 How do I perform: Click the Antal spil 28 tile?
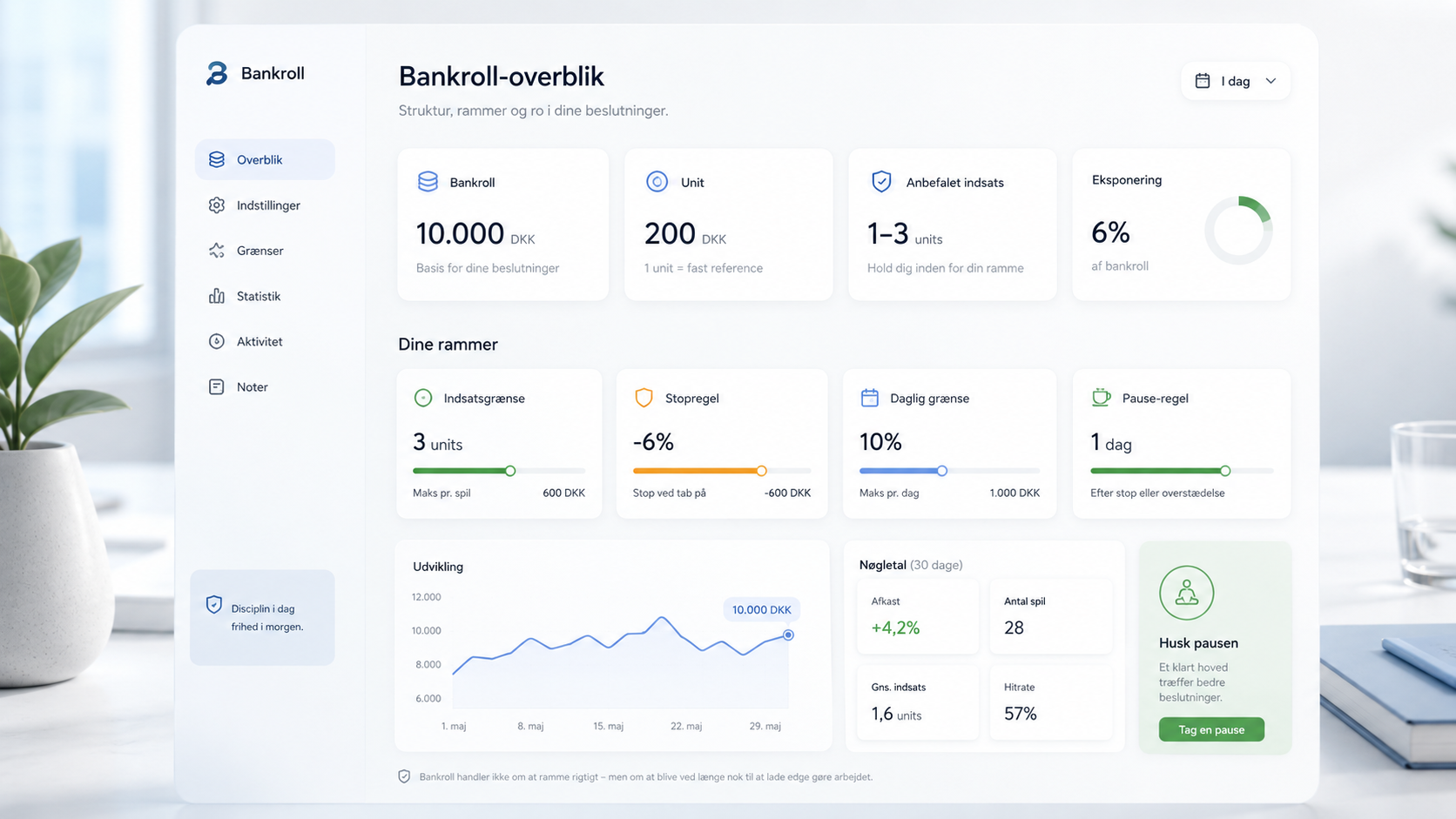coord(1051,616)
